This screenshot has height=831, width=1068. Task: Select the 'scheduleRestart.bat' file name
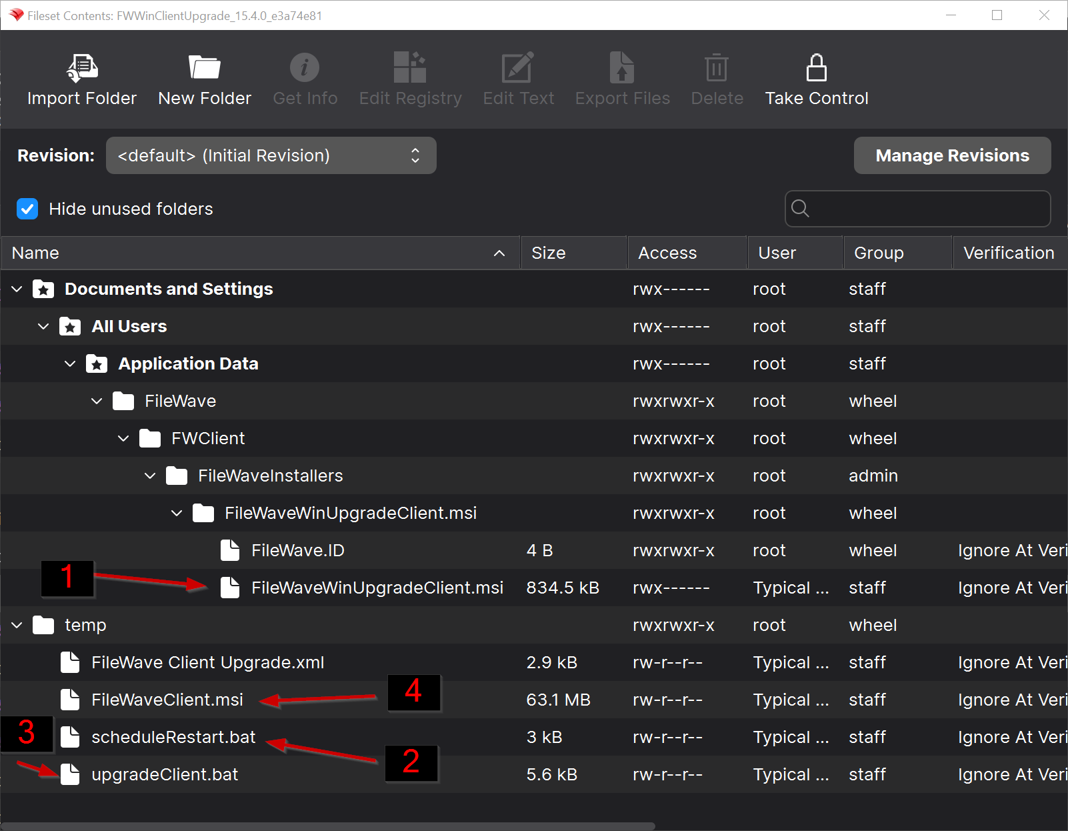pos(173,737)
